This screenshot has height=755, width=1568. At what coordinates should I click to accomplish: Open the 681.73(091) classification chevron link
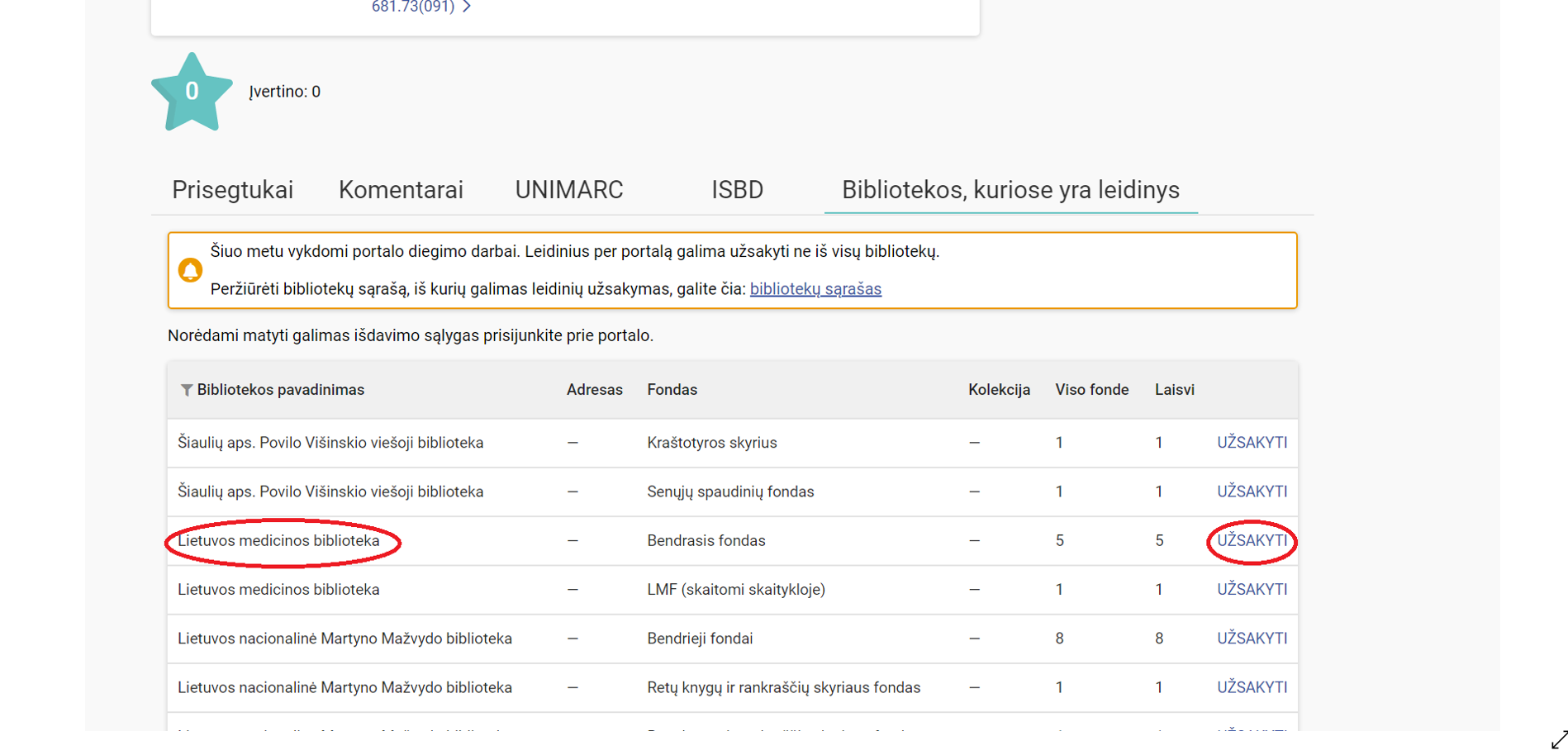pyautogui.click(x=421, y=7)
